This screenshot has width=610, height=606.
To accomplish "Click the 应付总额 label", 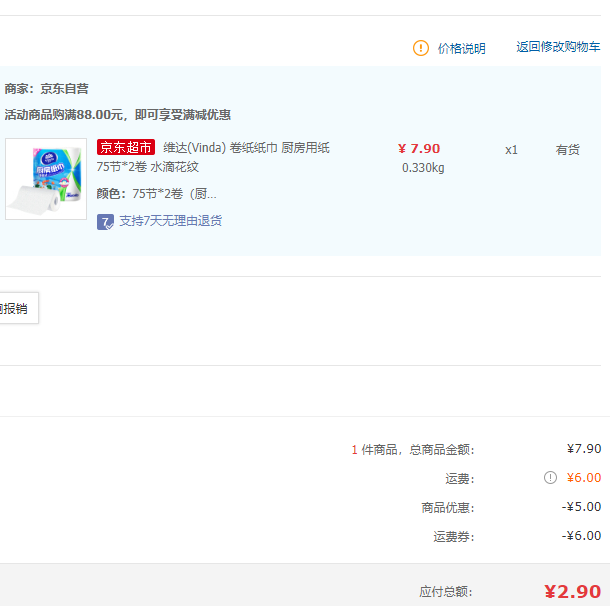I will pyautogui.click(x=446, y=592).
